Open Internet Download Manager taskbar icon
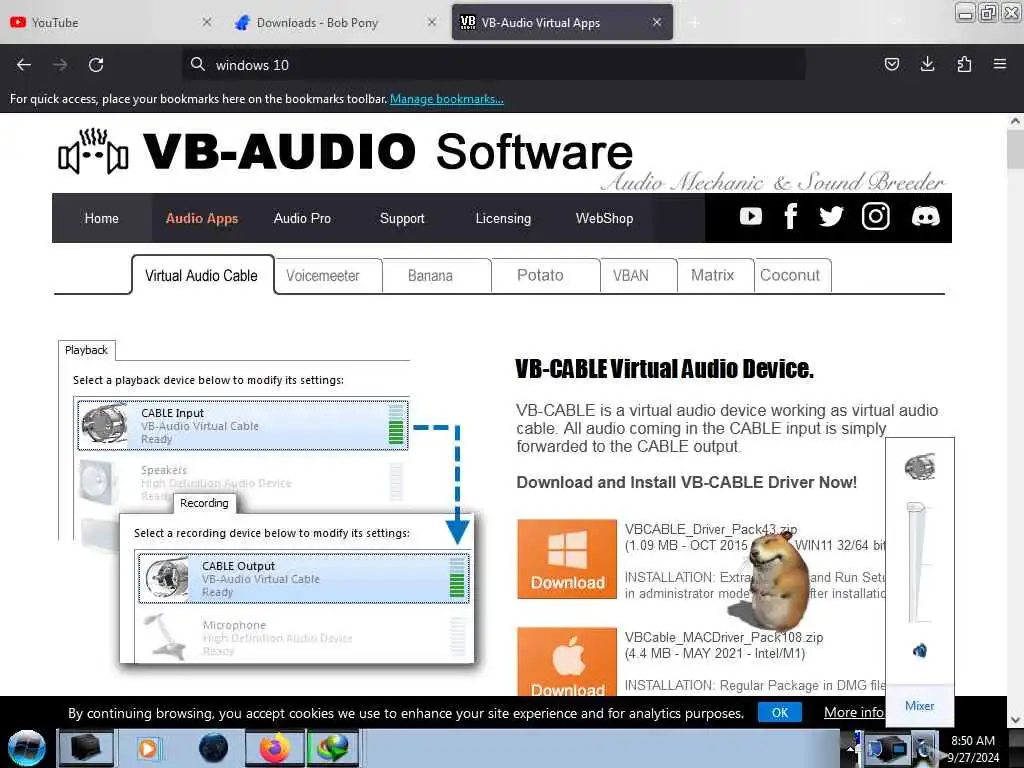The width and height of the screenshot is (1024, 768). pyautogui.click(x=333, y=748)
